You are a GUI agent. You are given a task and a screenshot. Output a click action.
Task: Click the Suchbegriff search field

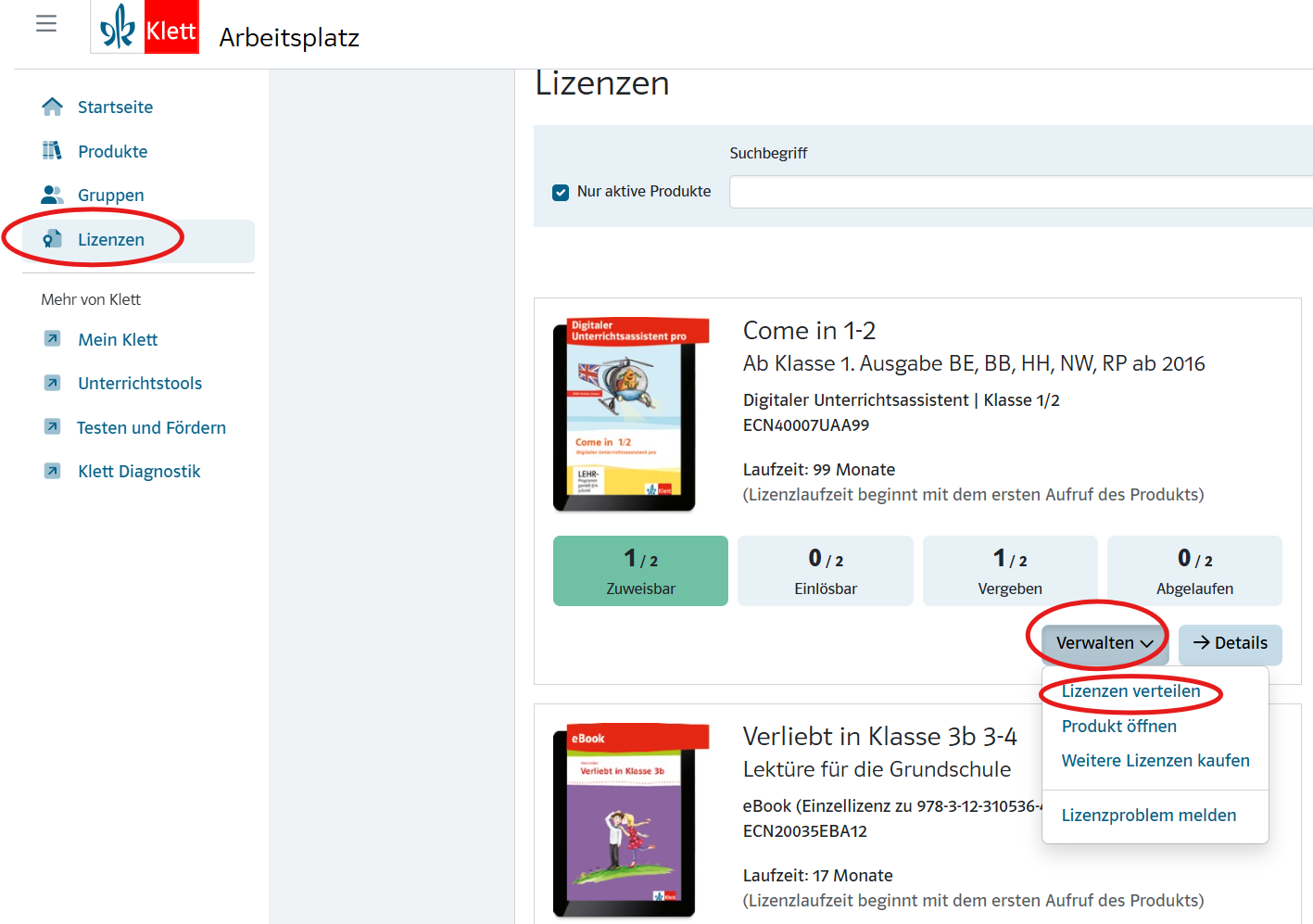tap(1019, 192)
